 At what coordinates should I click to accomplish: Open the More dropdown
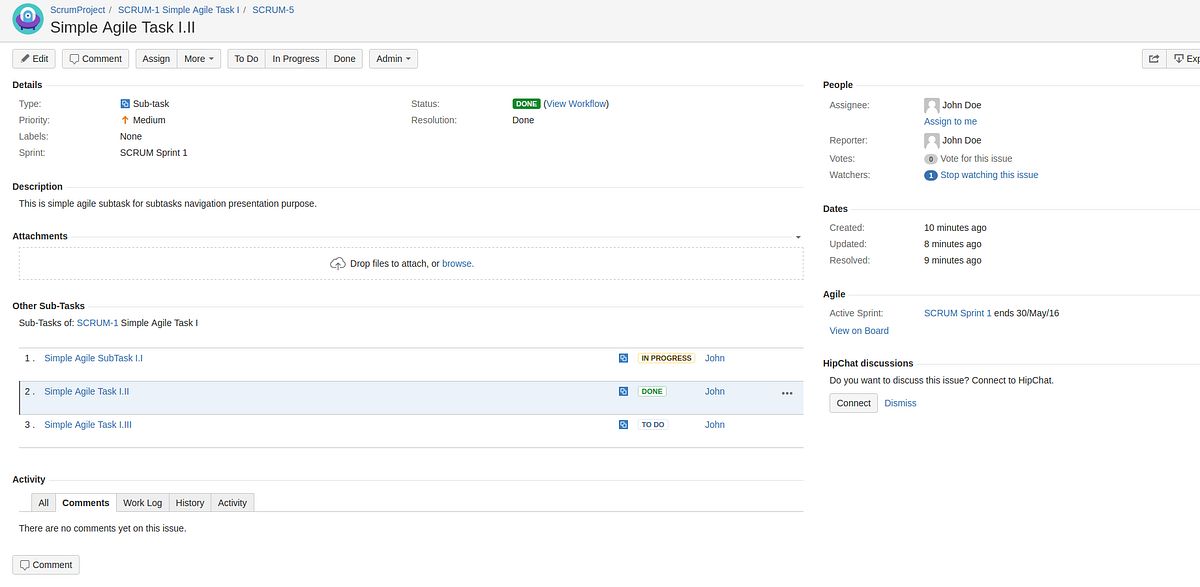198,58
